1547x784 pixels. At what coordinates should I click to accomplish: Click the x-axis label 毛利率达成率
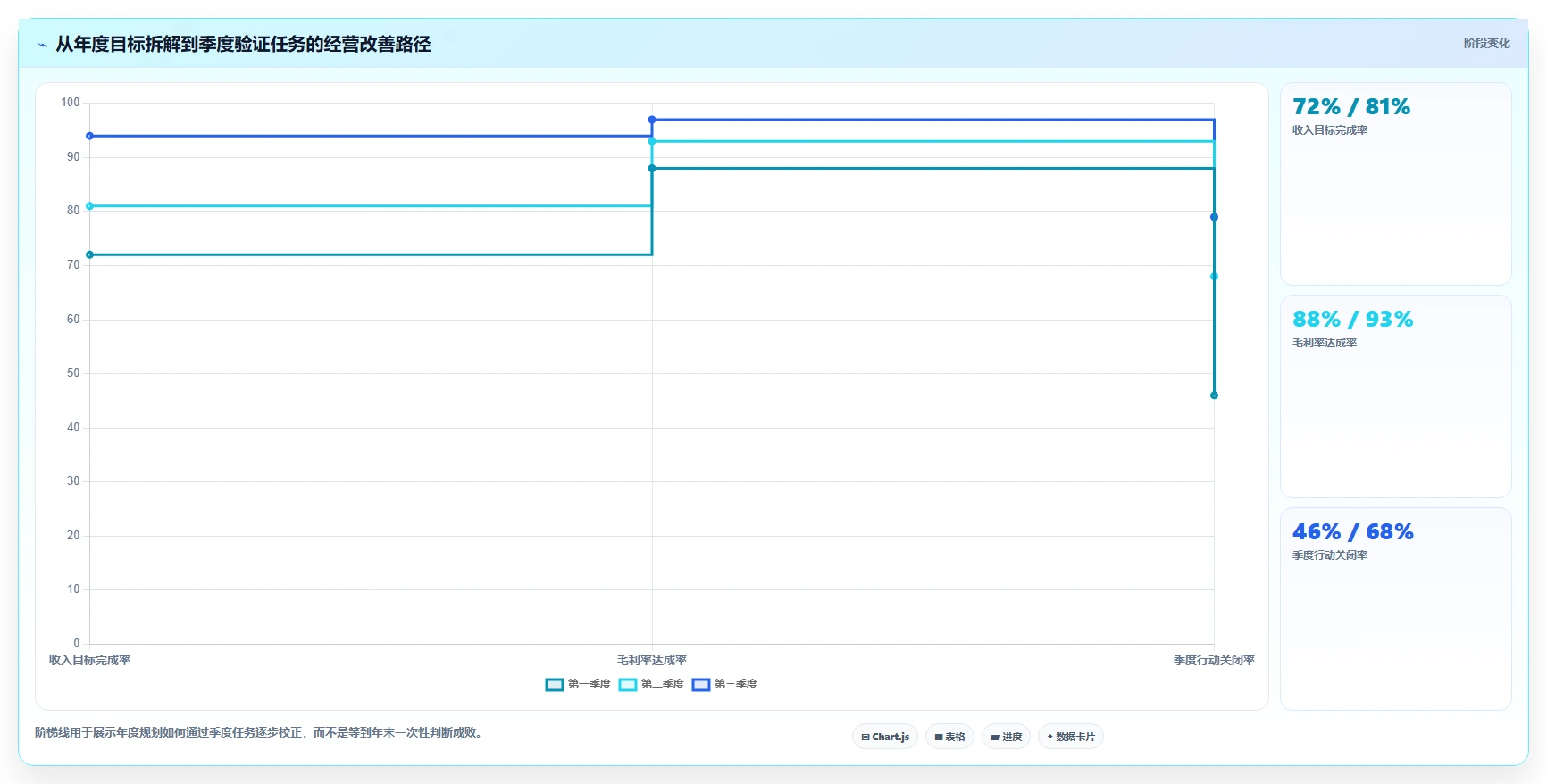pyautogui.click(x=652, y=660)
